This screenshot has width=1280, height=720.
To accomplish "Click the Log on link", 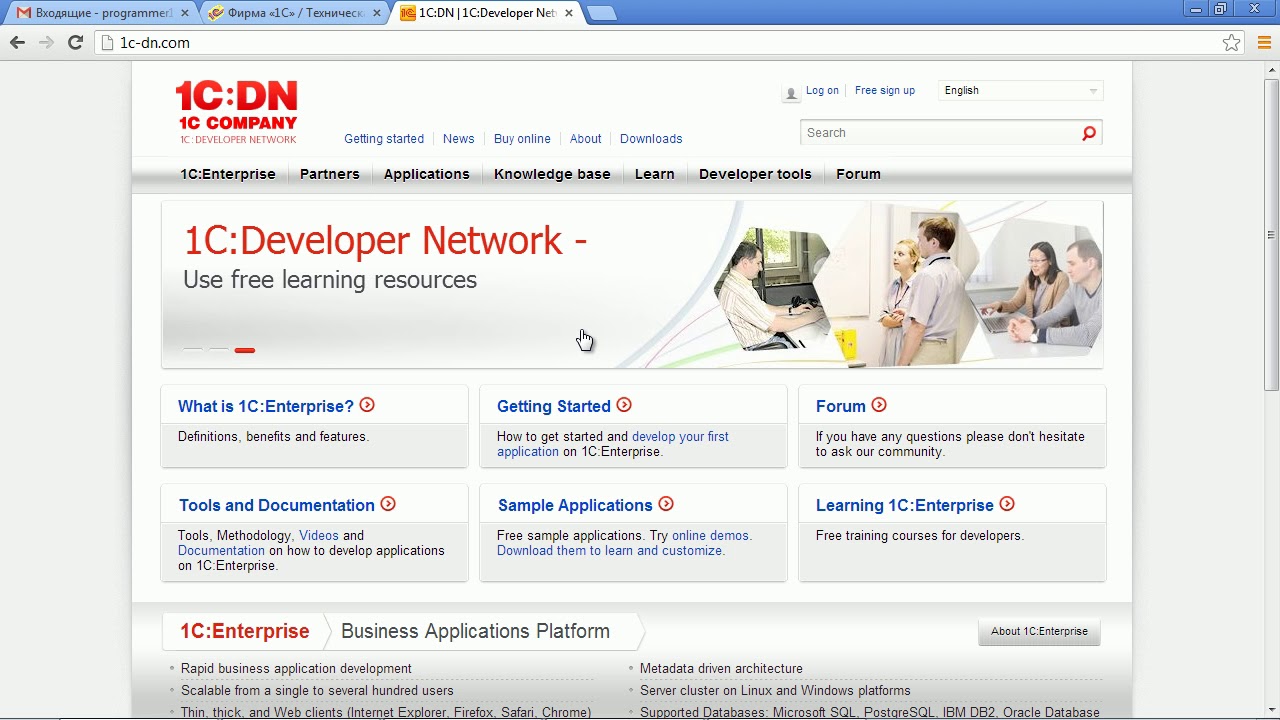I will [822, 90].
